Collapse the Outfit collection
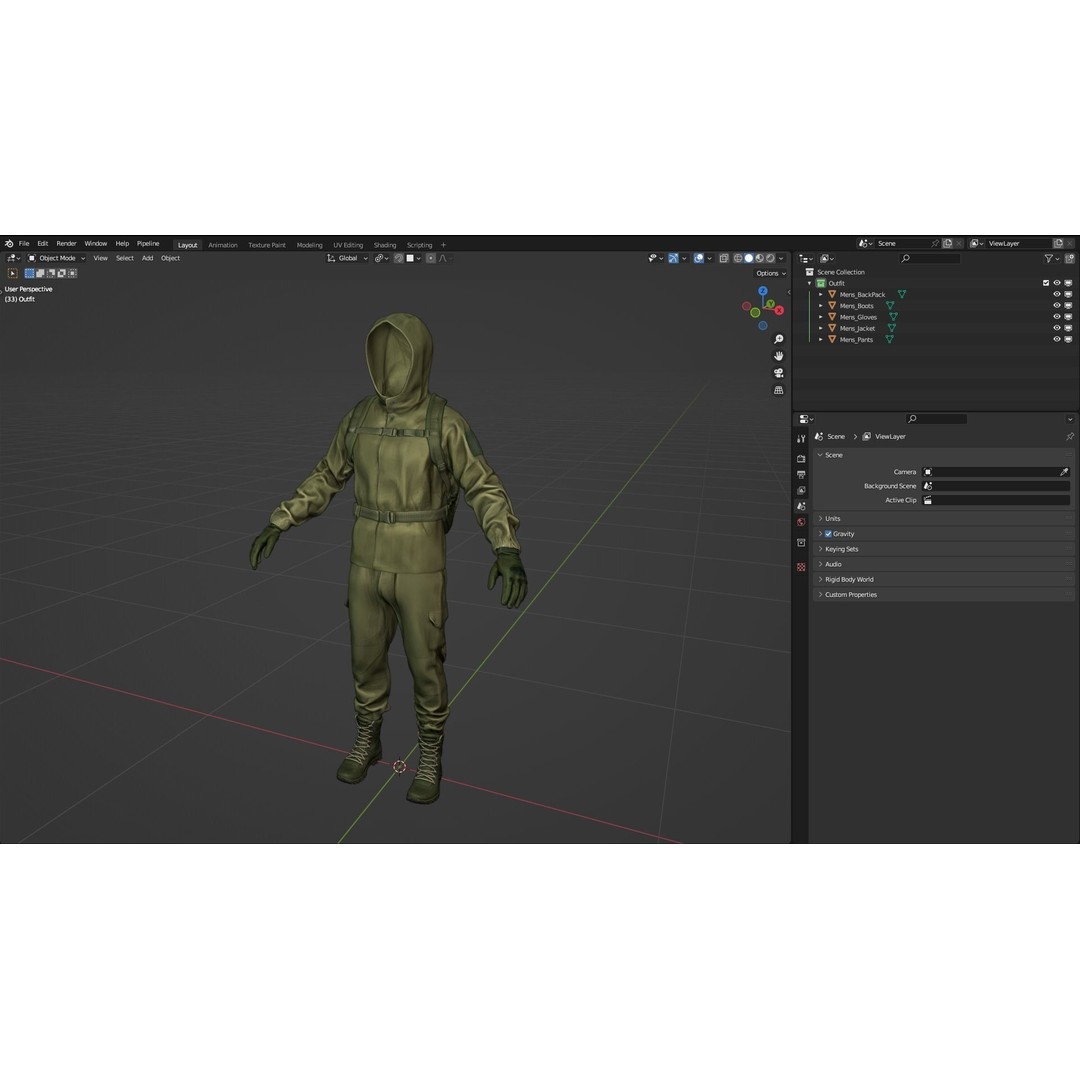The height and width of the screenshot is (1080, 1080). (x=809, y=283)
